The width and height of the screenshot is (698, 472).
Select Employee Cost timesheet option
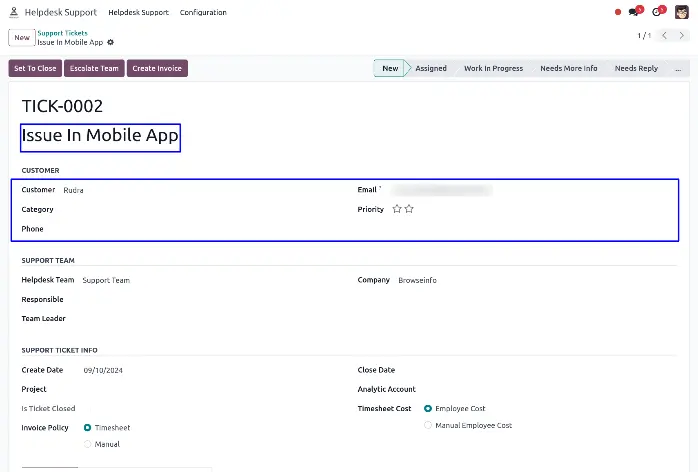pos(429,409)
